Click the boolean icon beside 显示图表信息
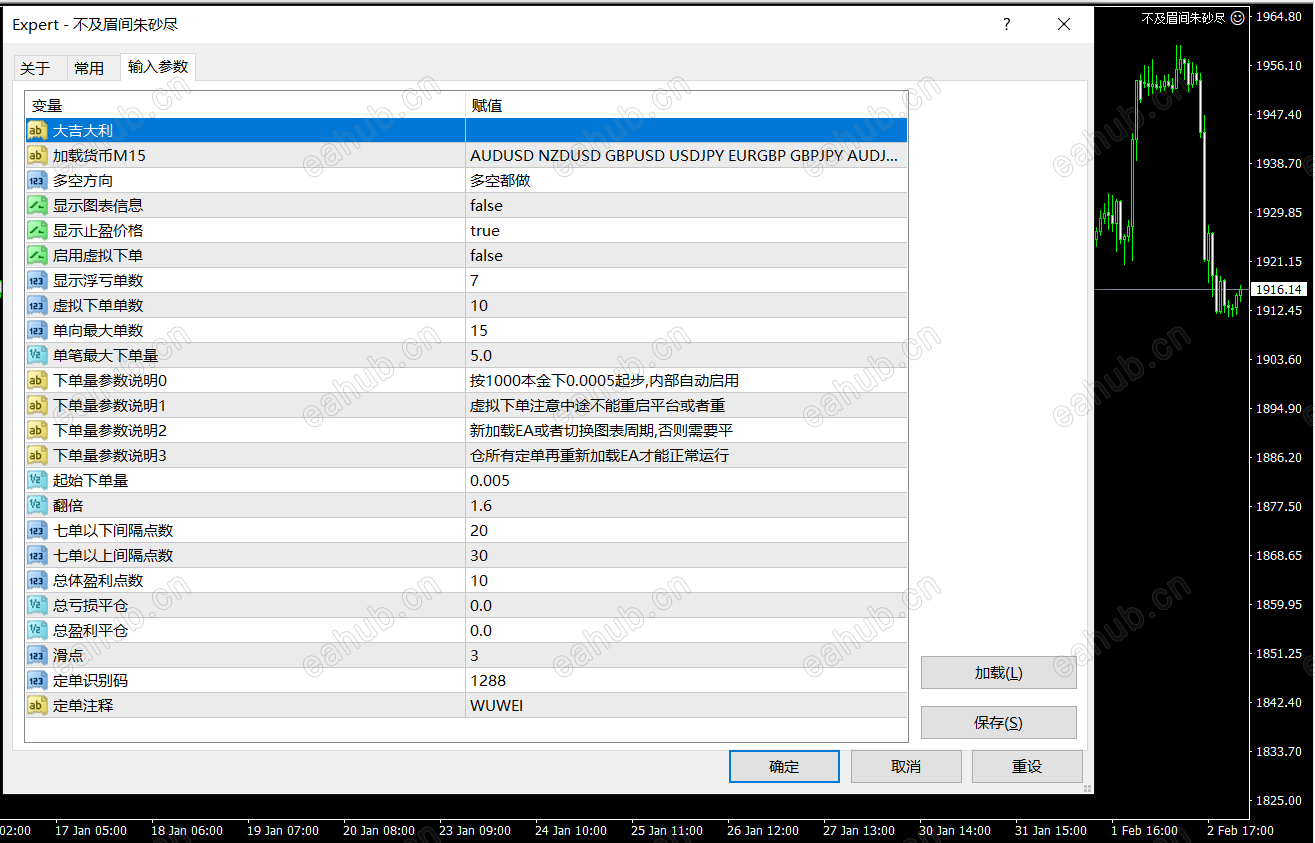 37,205
